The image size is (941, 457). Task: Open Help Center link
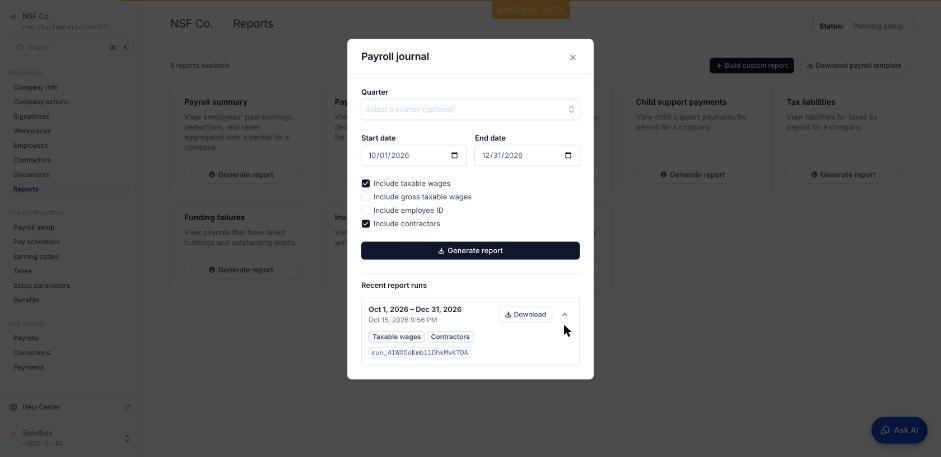click(x=41, y=407)
